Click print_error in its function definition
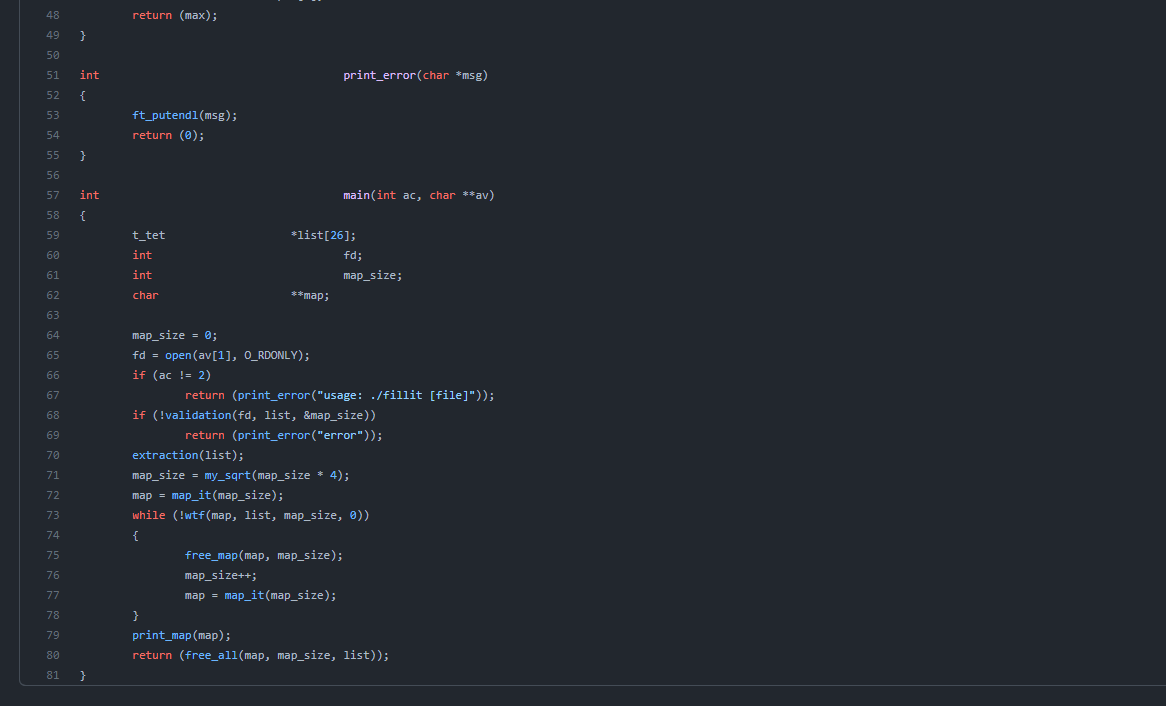The image size is (1166, 706). point(378,75)
